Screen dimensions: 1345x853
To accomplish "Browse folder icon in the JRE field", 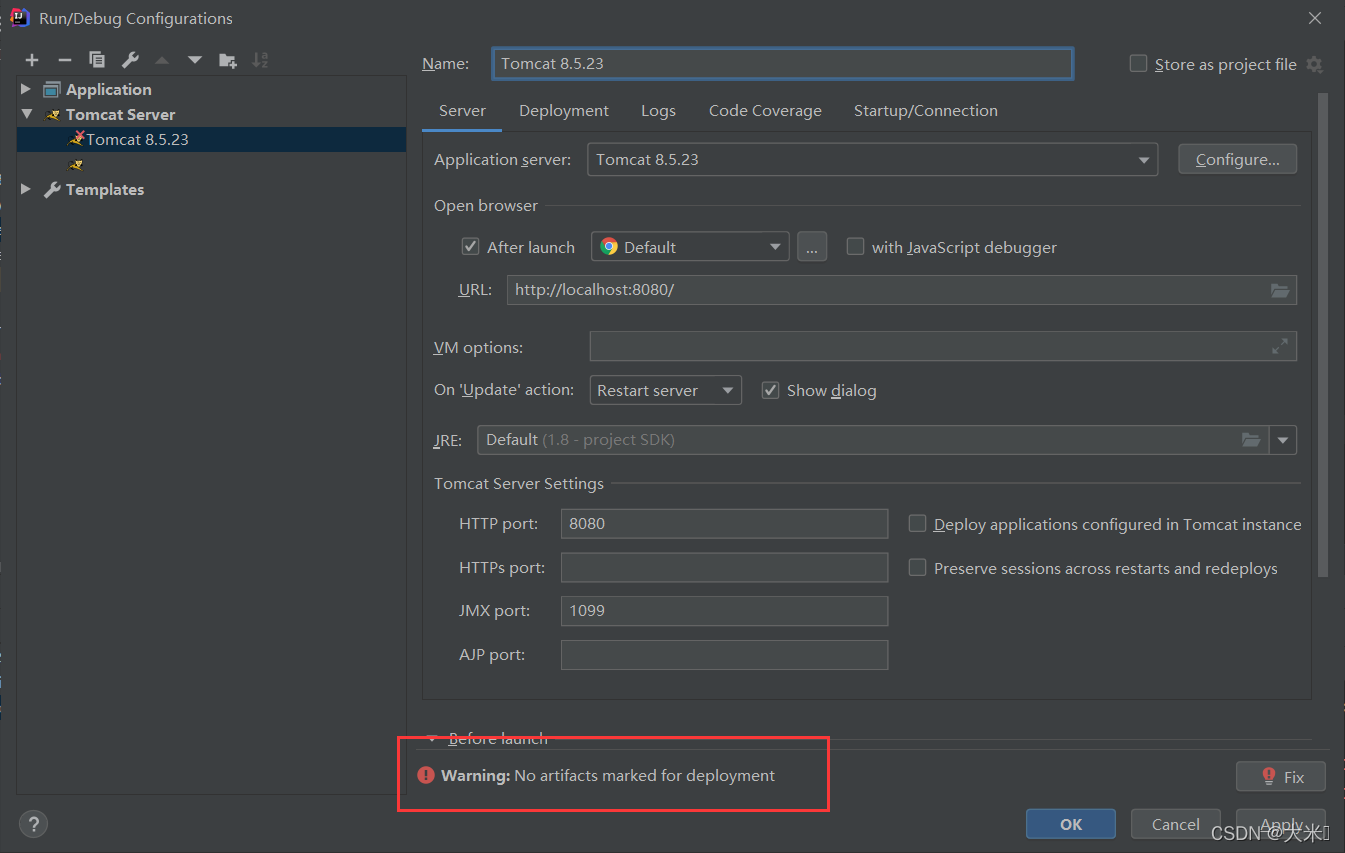I will [1251, 440].
